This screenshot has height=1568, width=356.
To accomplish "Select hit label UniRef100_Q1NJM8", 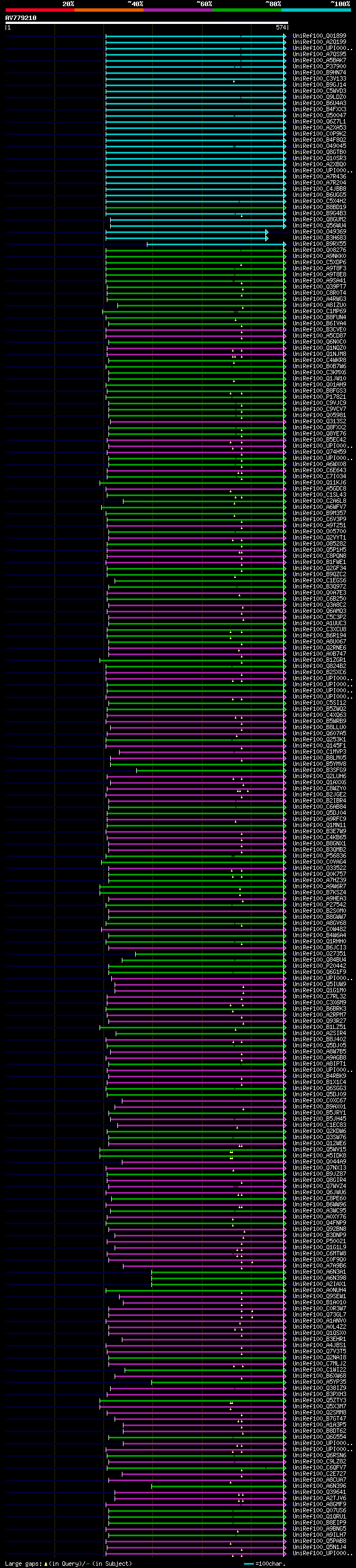I will 319,354.
